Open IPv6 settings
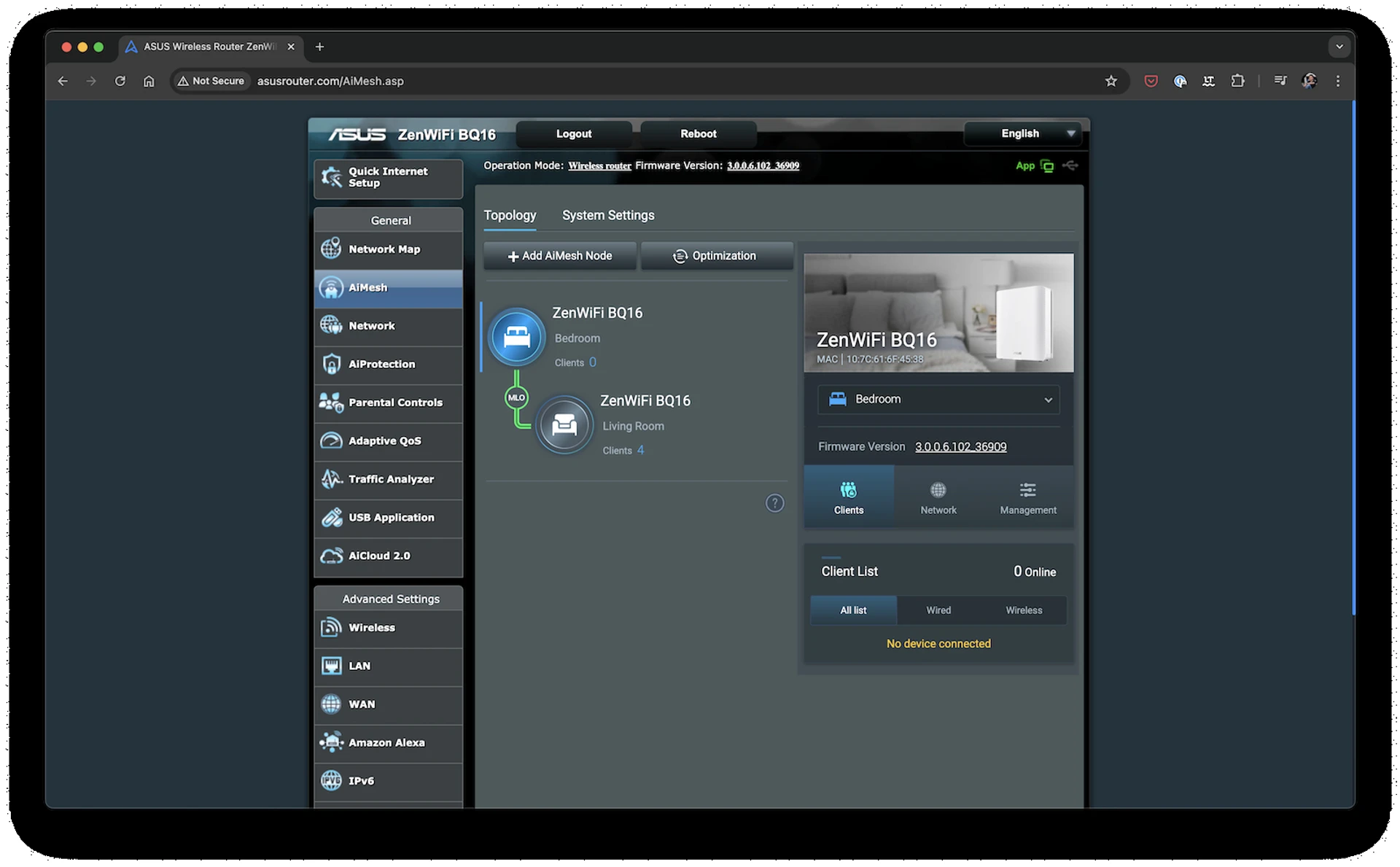1400x867 pixels. pyautogui.click(x=388, y=781)
